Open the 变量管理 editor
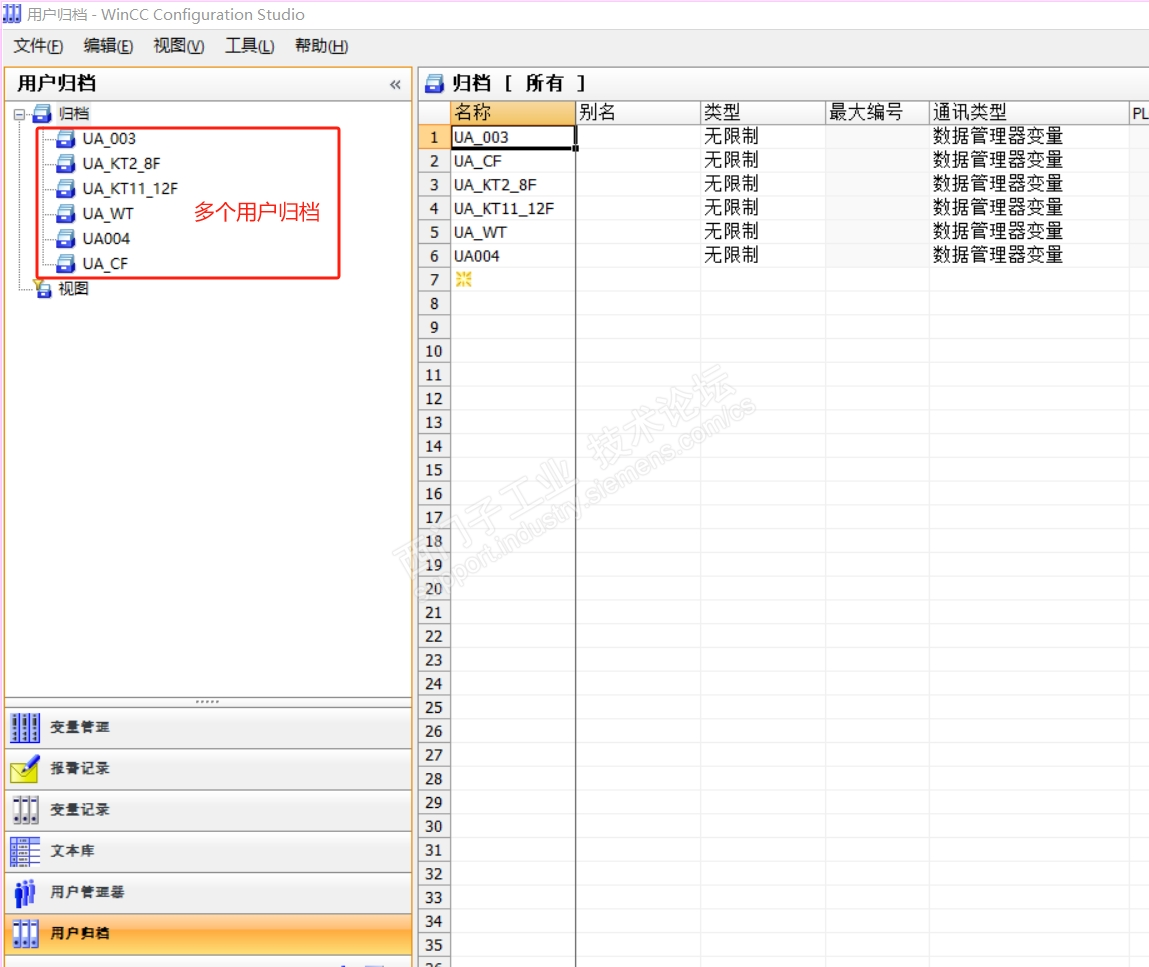This screenshot has height=967, width=1149. pyautogui.click(x=208, y=727)
